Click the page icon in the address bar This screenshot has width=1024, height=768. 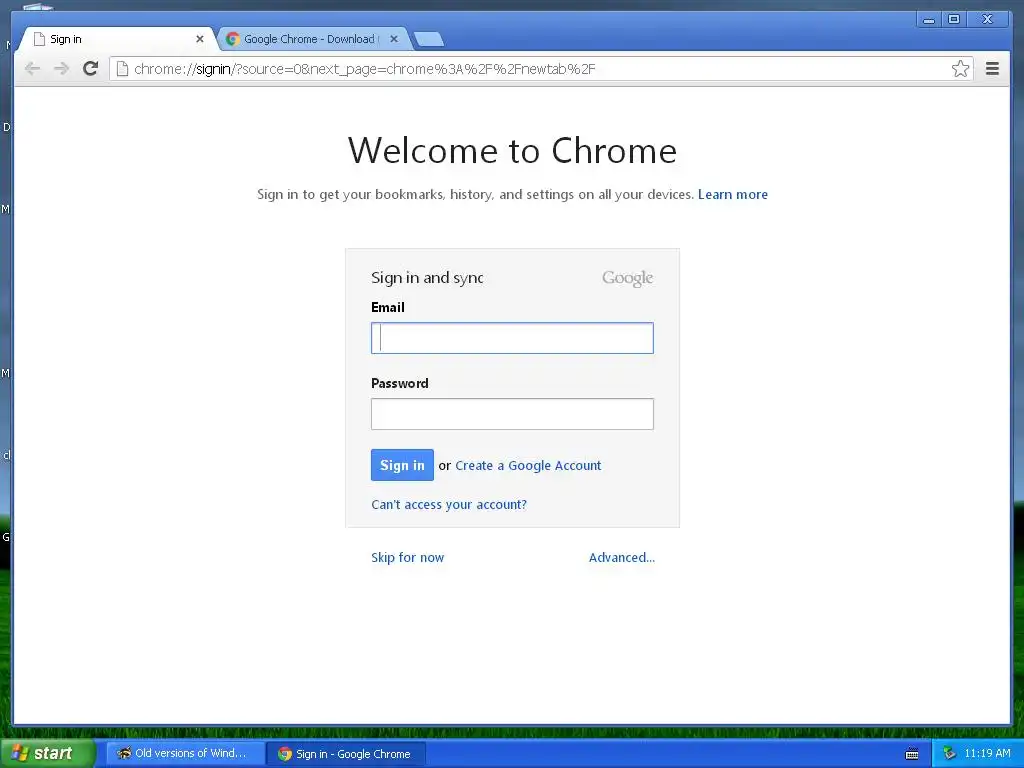point(122,69)
